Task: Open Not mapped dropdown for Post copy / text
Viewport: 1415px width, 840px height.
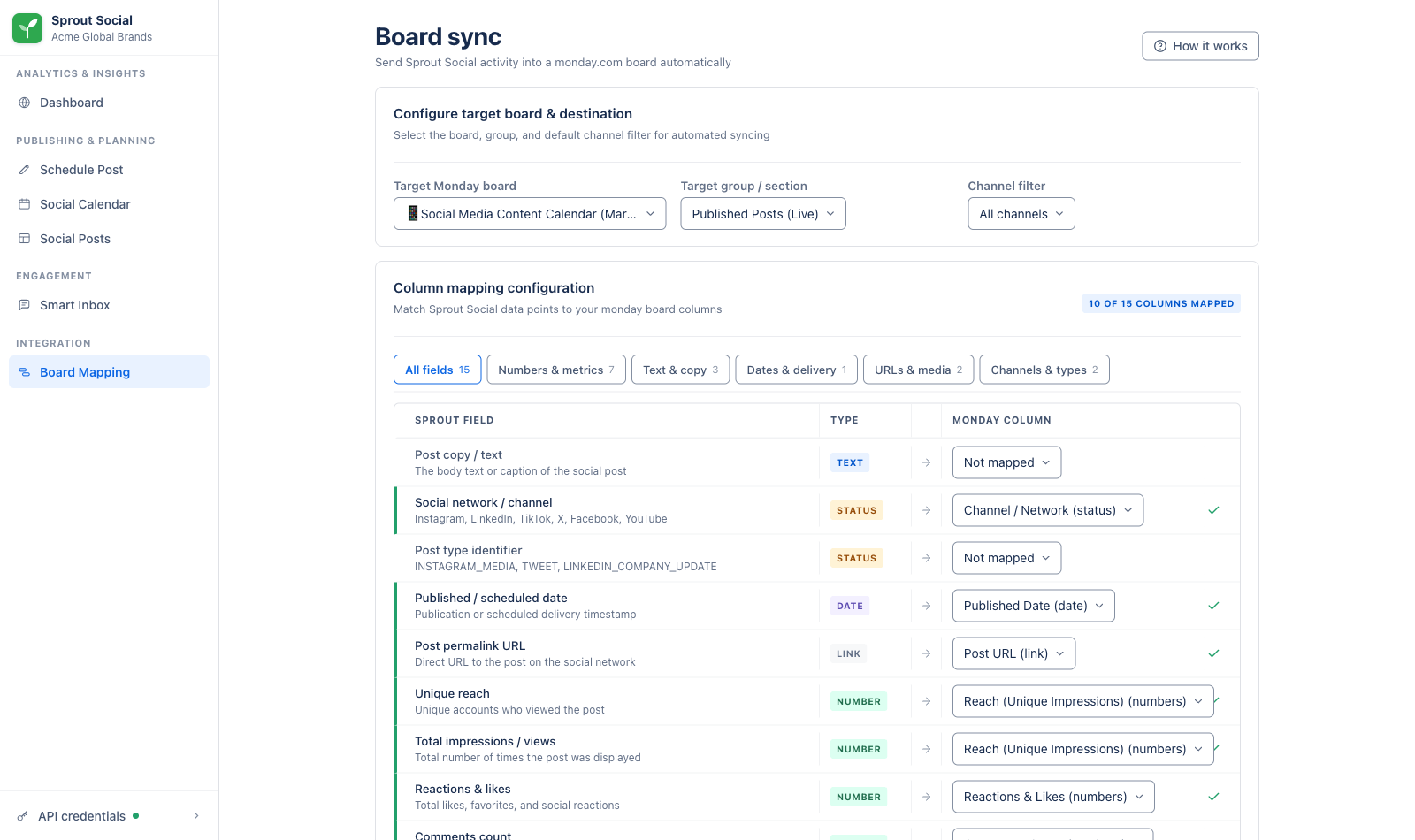Action: (1006, 462)
